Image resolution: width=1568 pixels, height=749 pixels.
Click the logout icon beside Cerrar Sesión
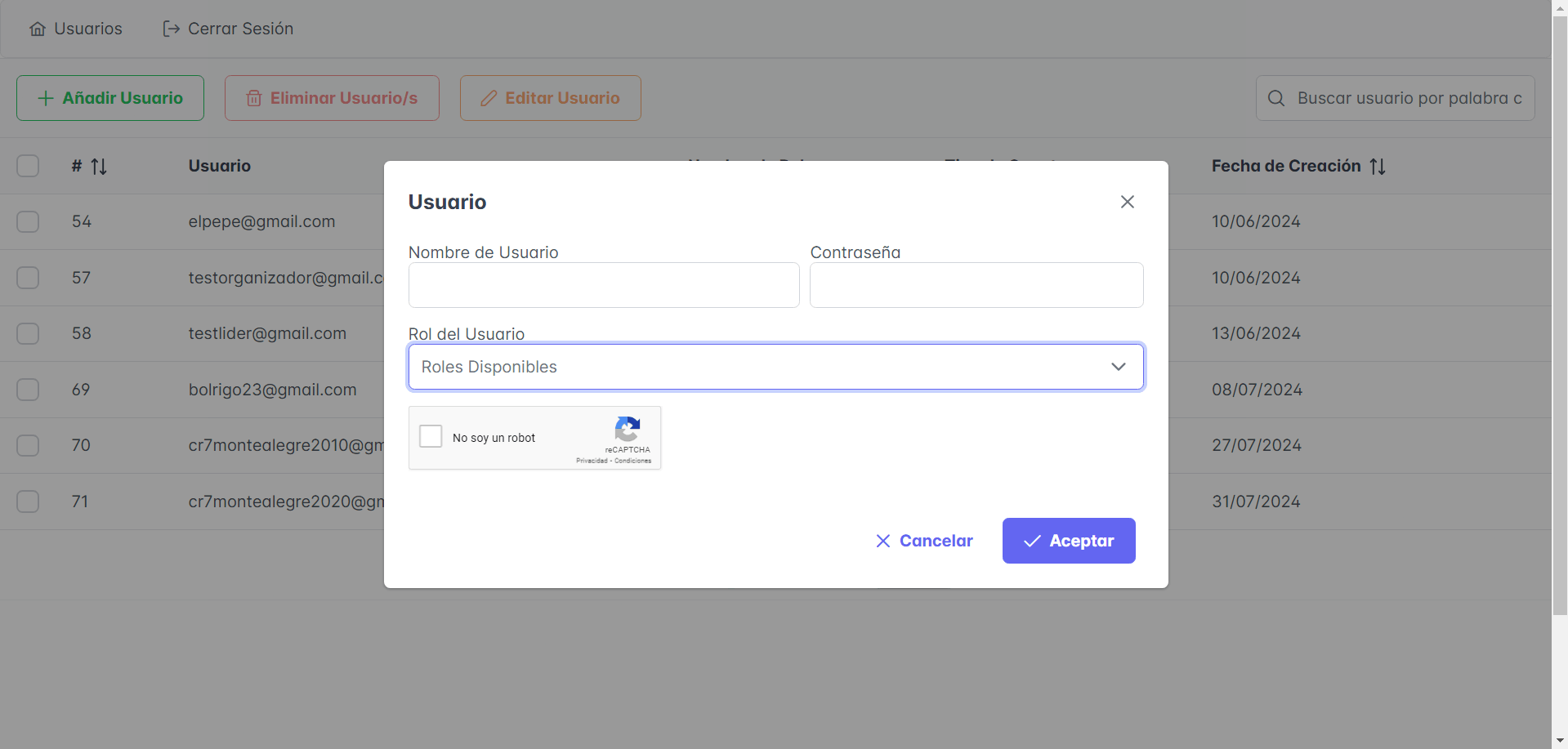point(172,29)
